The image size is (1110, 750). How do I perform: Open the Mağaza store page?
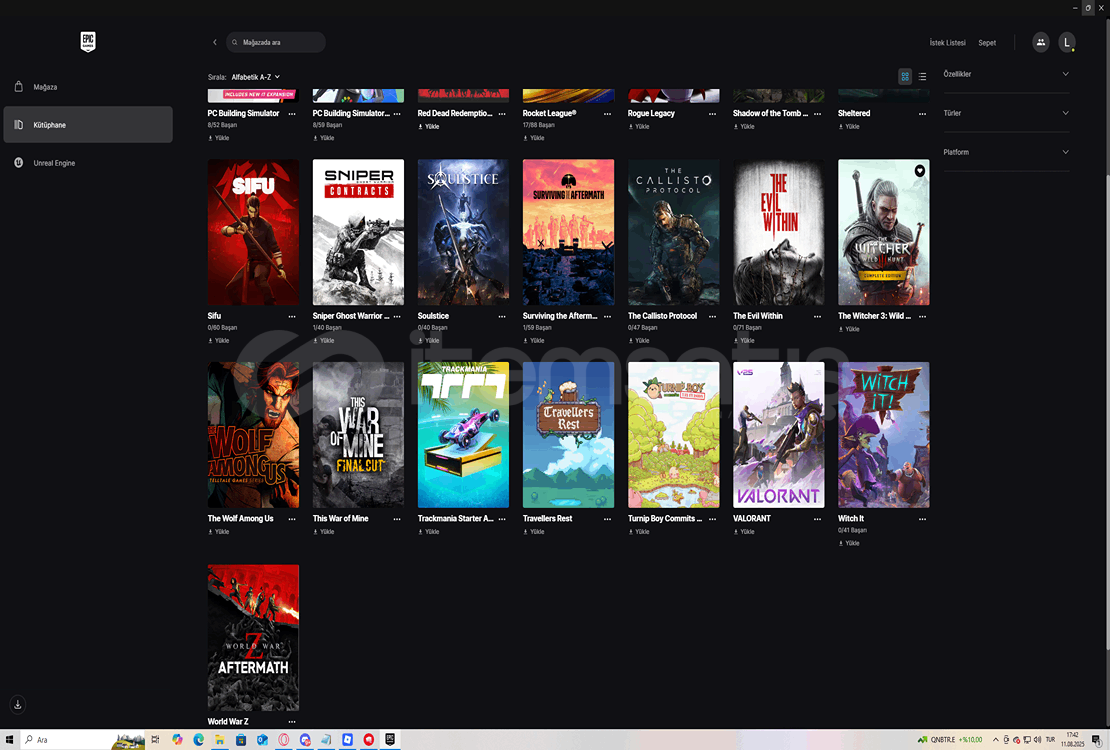(x=88, y=86)
